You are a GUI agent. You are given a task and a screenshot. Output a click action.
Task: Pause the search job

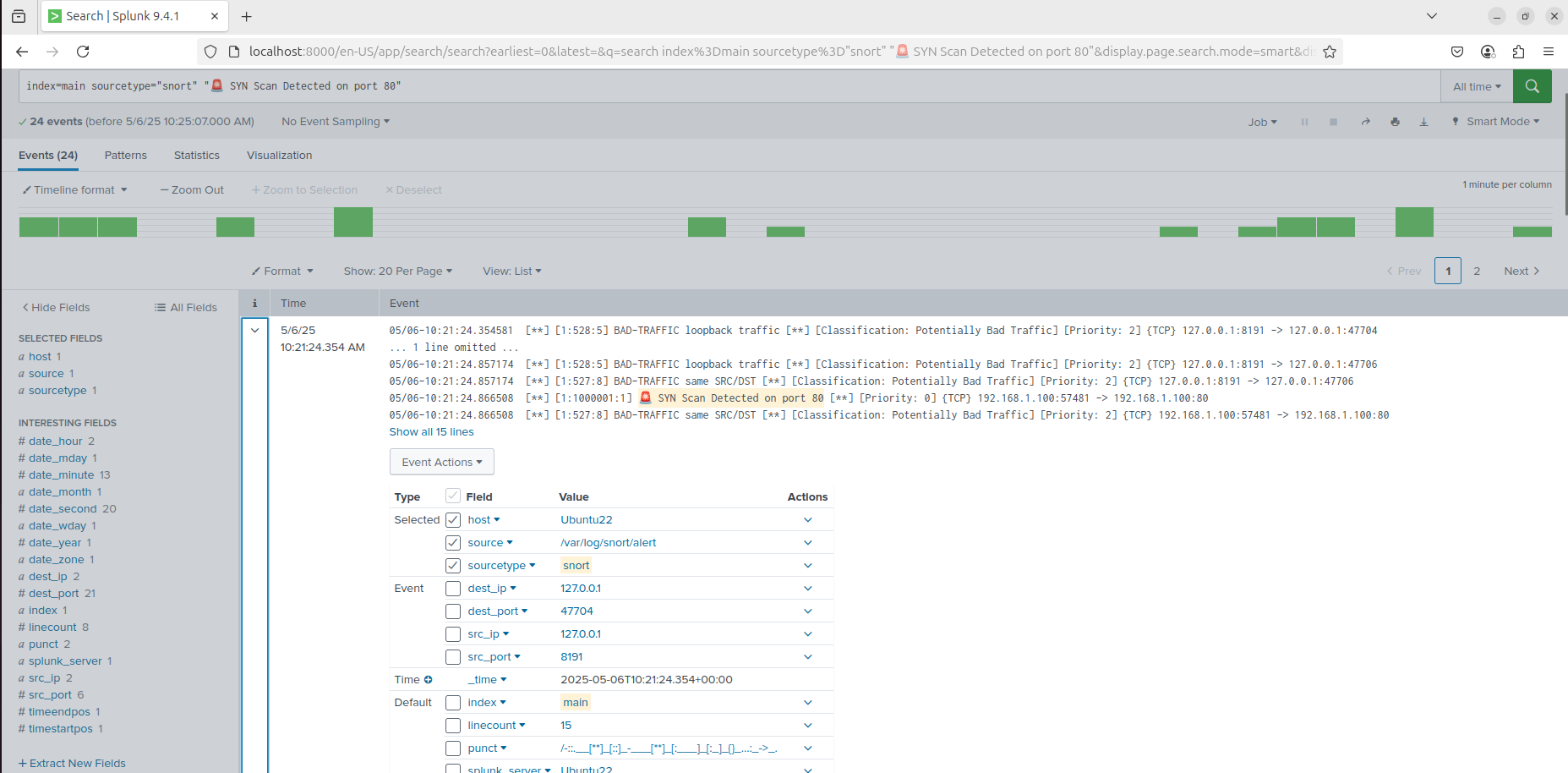coord(1304,122)
